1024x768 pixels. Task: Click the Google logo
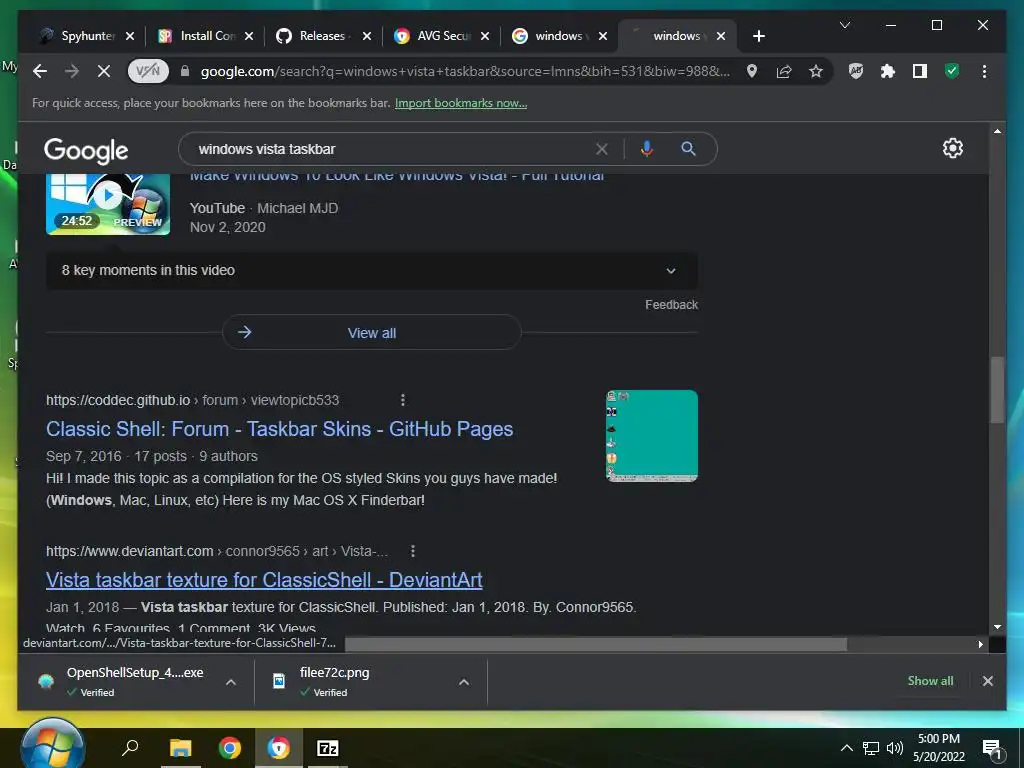86,150
